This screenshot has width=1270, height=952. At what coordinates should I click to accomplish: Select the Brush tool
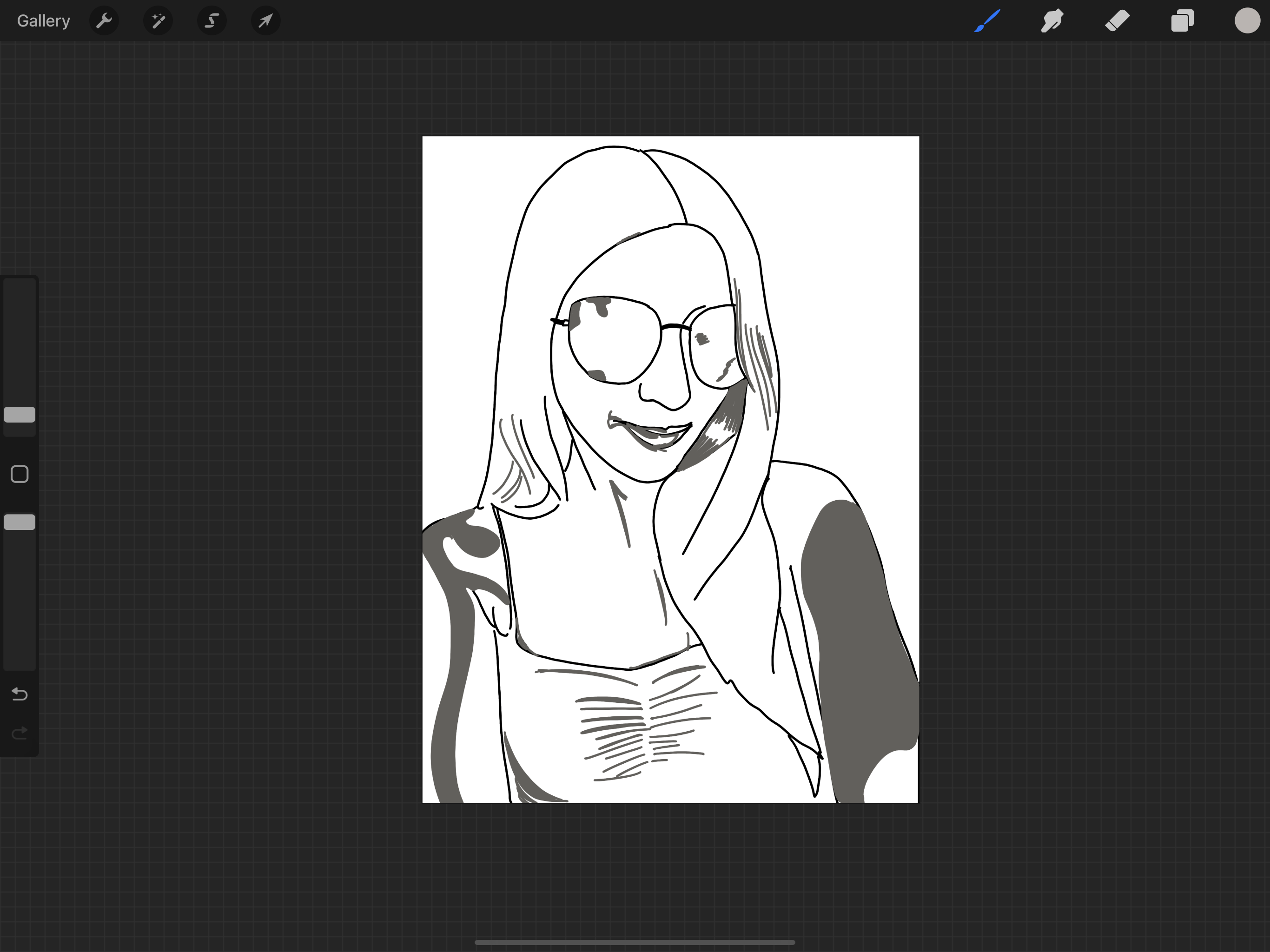(x=987, y=20)
